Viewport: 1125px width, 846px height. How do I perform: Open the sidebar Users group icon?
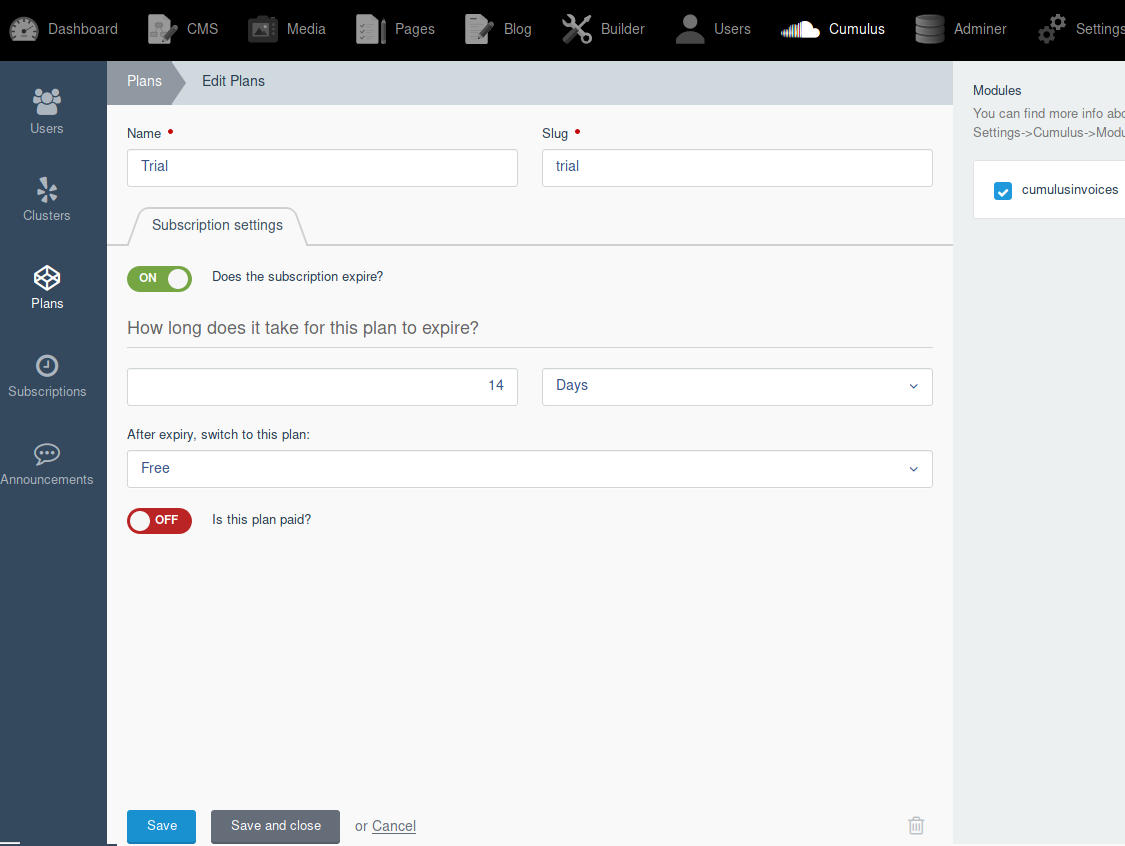[x=47, y=102]
